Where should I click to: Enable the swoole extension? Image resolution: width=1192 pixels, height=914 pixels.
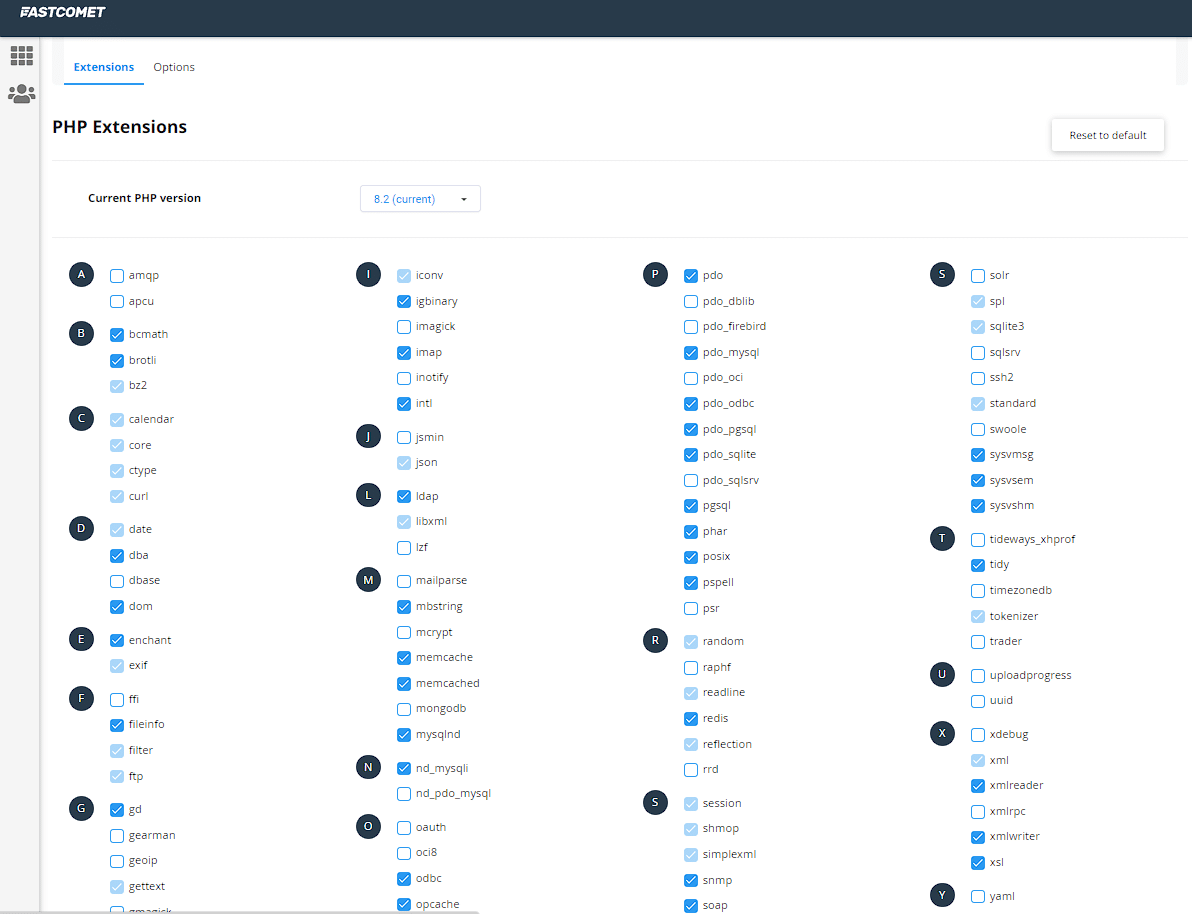(978, 430)
